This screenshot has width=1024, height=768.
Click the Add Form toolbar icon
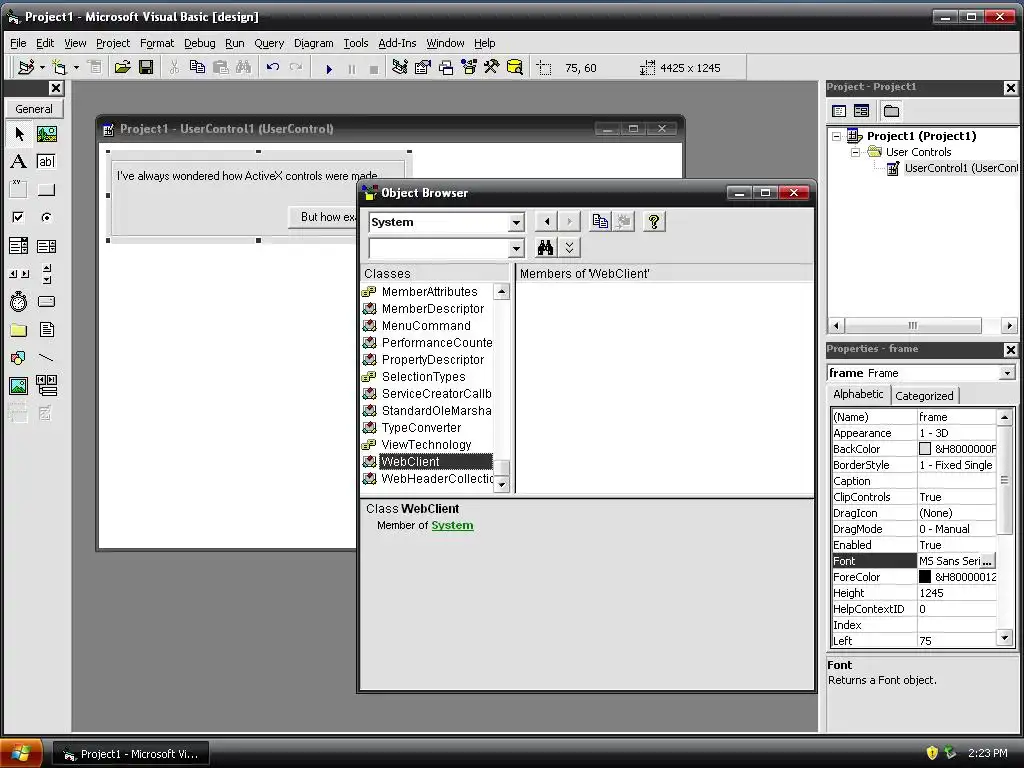(59, 67)
